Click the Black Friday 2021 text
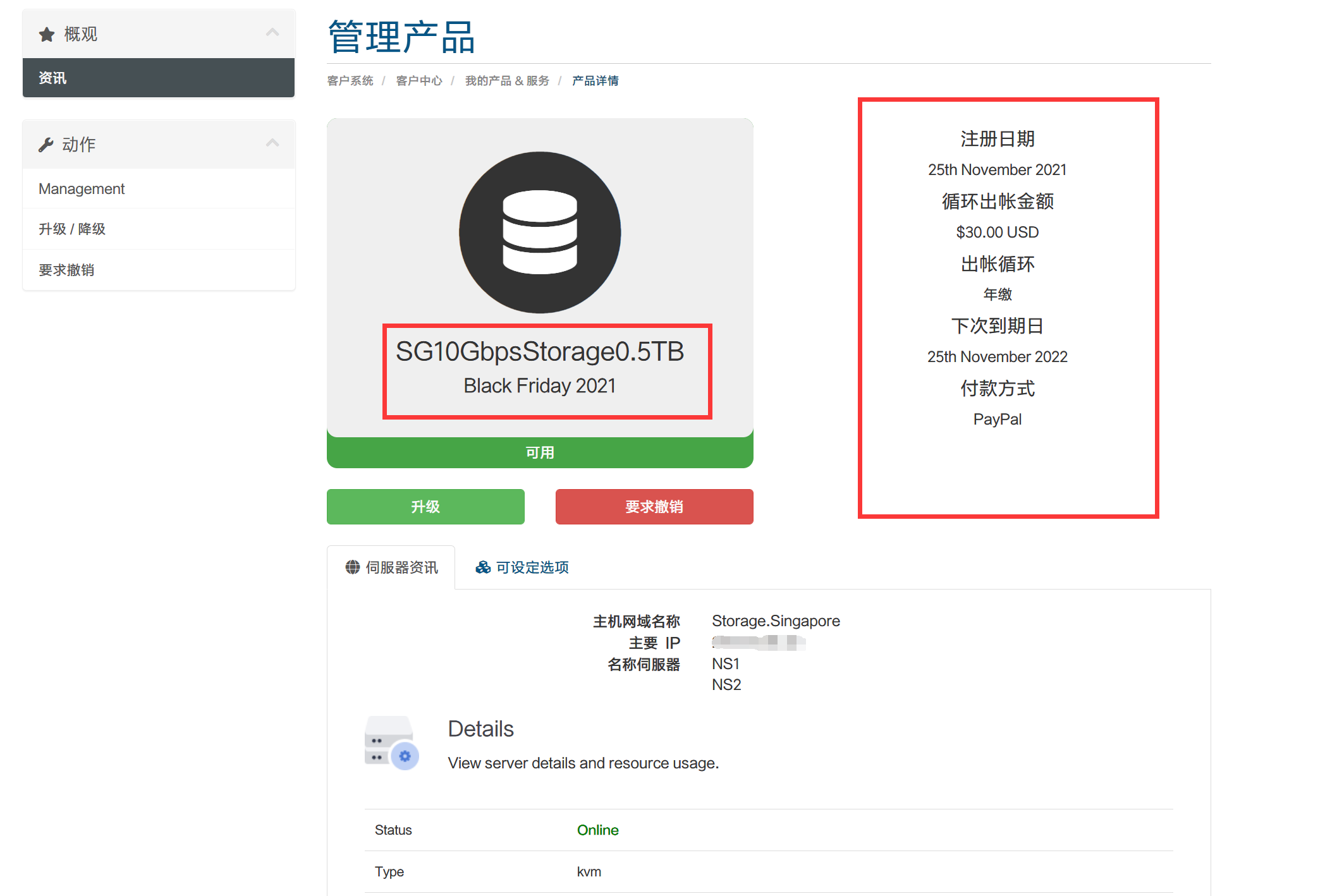 coord(540,385)
